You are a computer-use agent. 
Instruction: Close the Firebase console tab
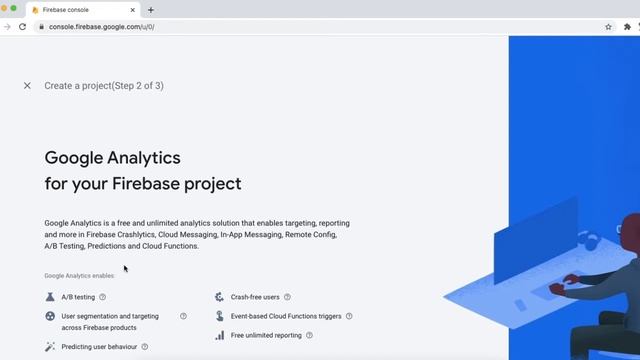tap(133, 10)
